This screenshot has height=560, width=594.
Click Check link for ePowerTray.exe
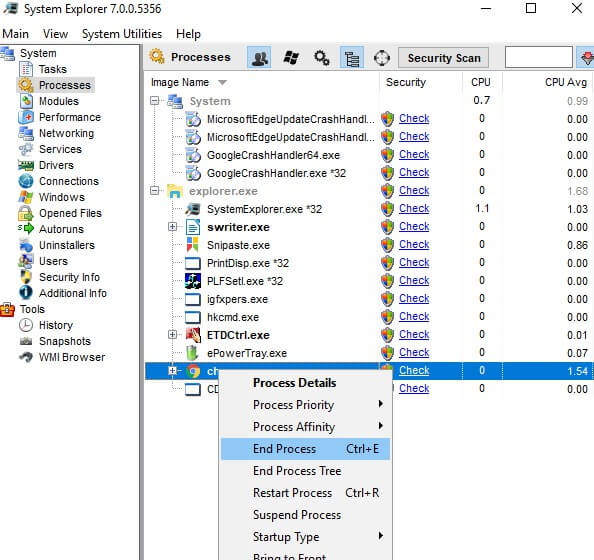click(414, 352)
